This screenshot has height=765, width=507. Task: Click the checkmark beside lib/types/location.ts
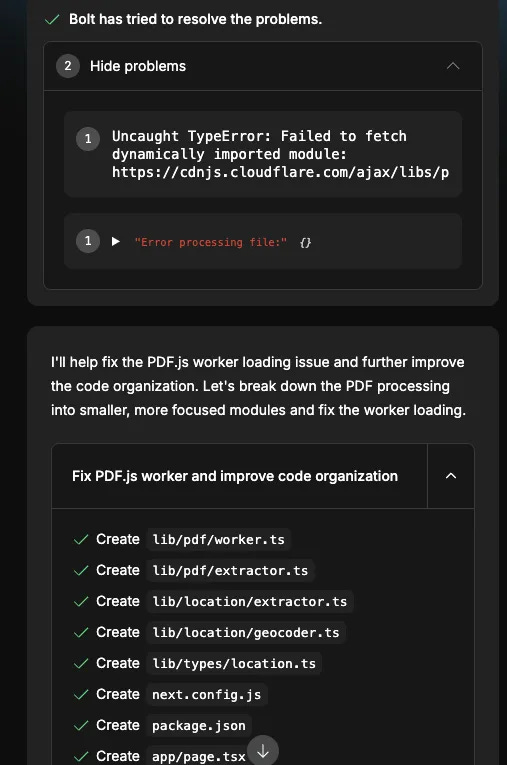(81, 664)
